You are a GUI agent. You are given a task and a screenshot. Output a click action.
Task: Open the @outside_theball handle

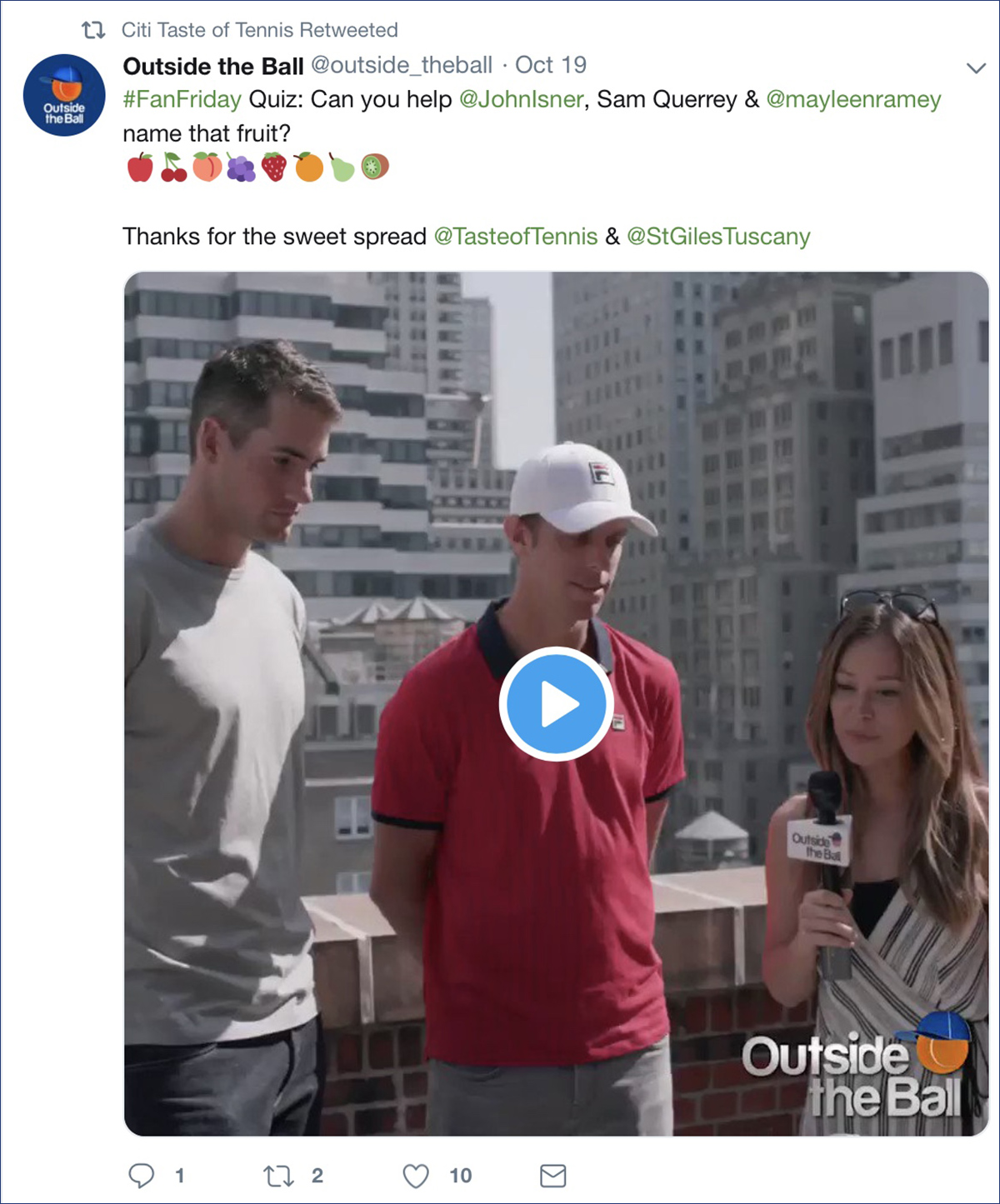[402, 65]
